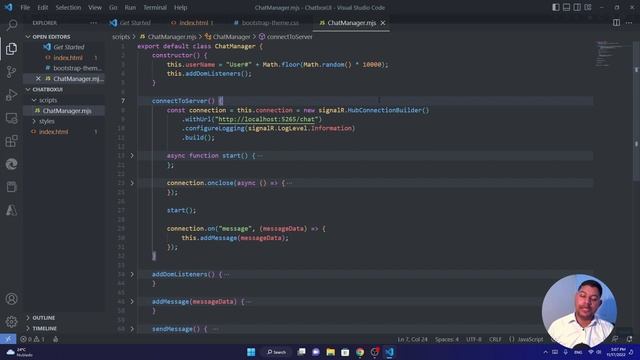This screenshot has width=640, height=360.
Task: Unfold the connection.onclose block
Action: (132, 183)
